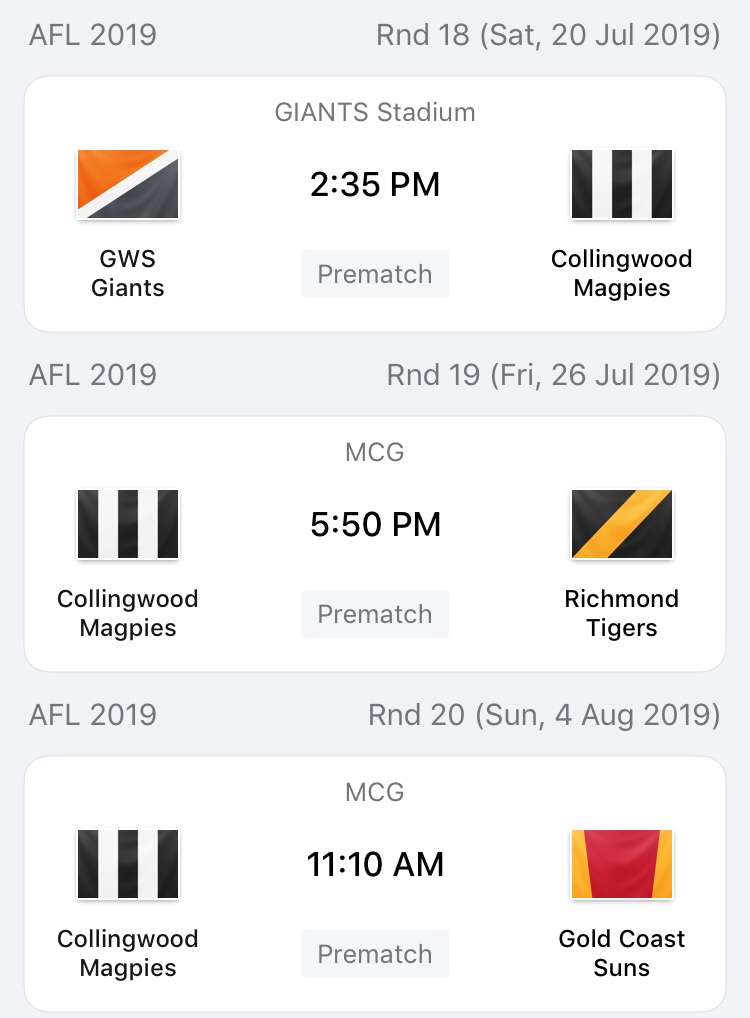Open the Rnd 19 date header
750x1018 pixels.
pos(553,375)
